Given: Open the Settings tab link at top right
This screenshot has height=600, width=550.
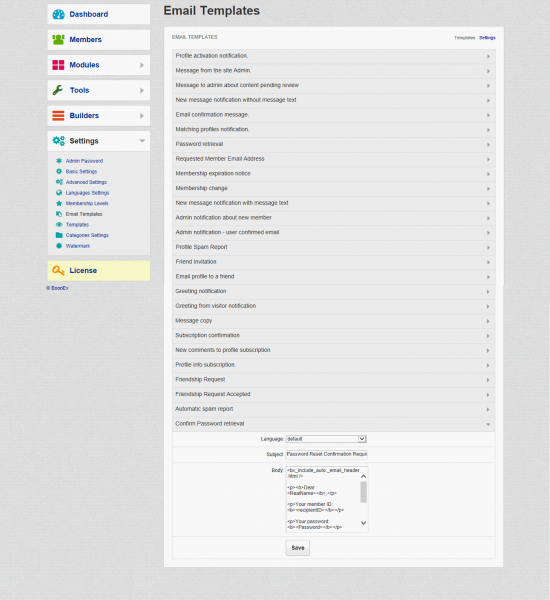Looking at the screenshot, I should point(487,38).
